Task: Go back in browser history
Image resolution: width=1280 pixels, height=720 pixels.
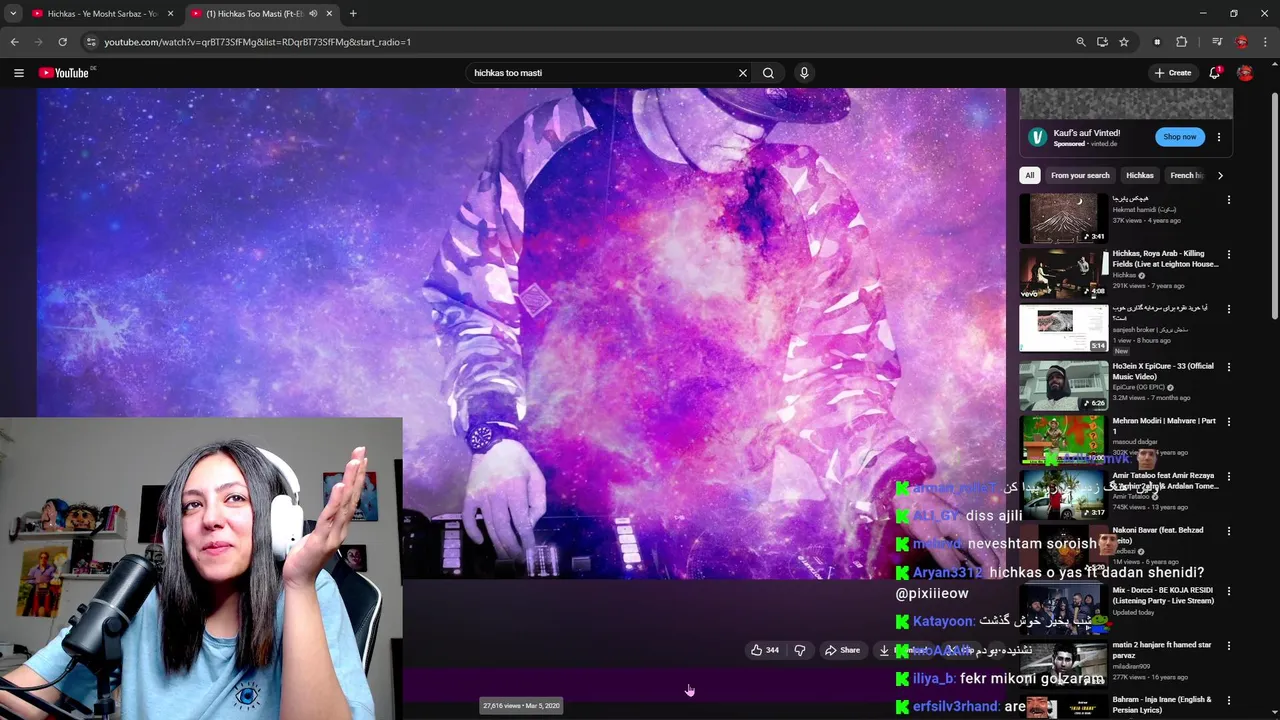Action: click(x=14, y=42)
